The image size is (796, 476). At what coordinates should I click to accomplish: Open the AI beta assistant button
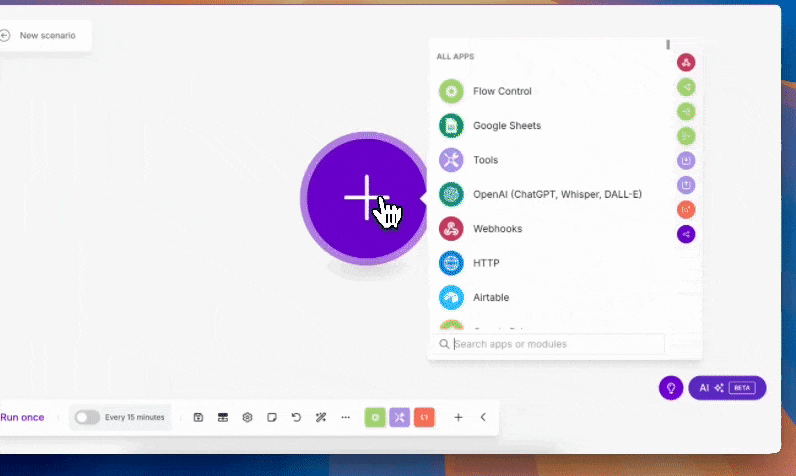(x=727, y=388)
